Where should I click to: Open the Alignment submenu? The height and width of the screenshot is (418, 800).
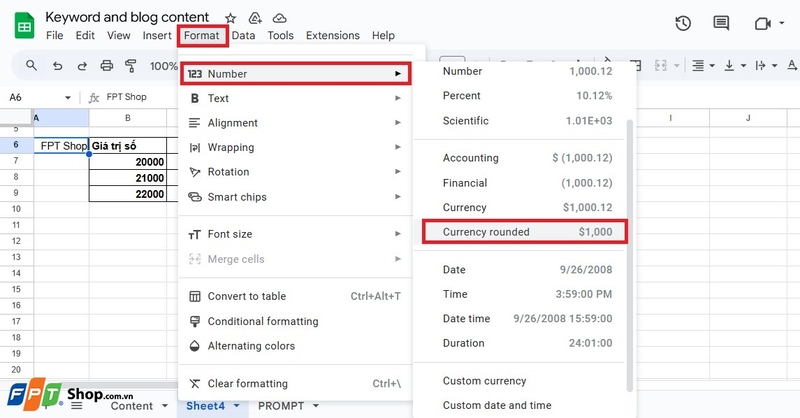295,122
